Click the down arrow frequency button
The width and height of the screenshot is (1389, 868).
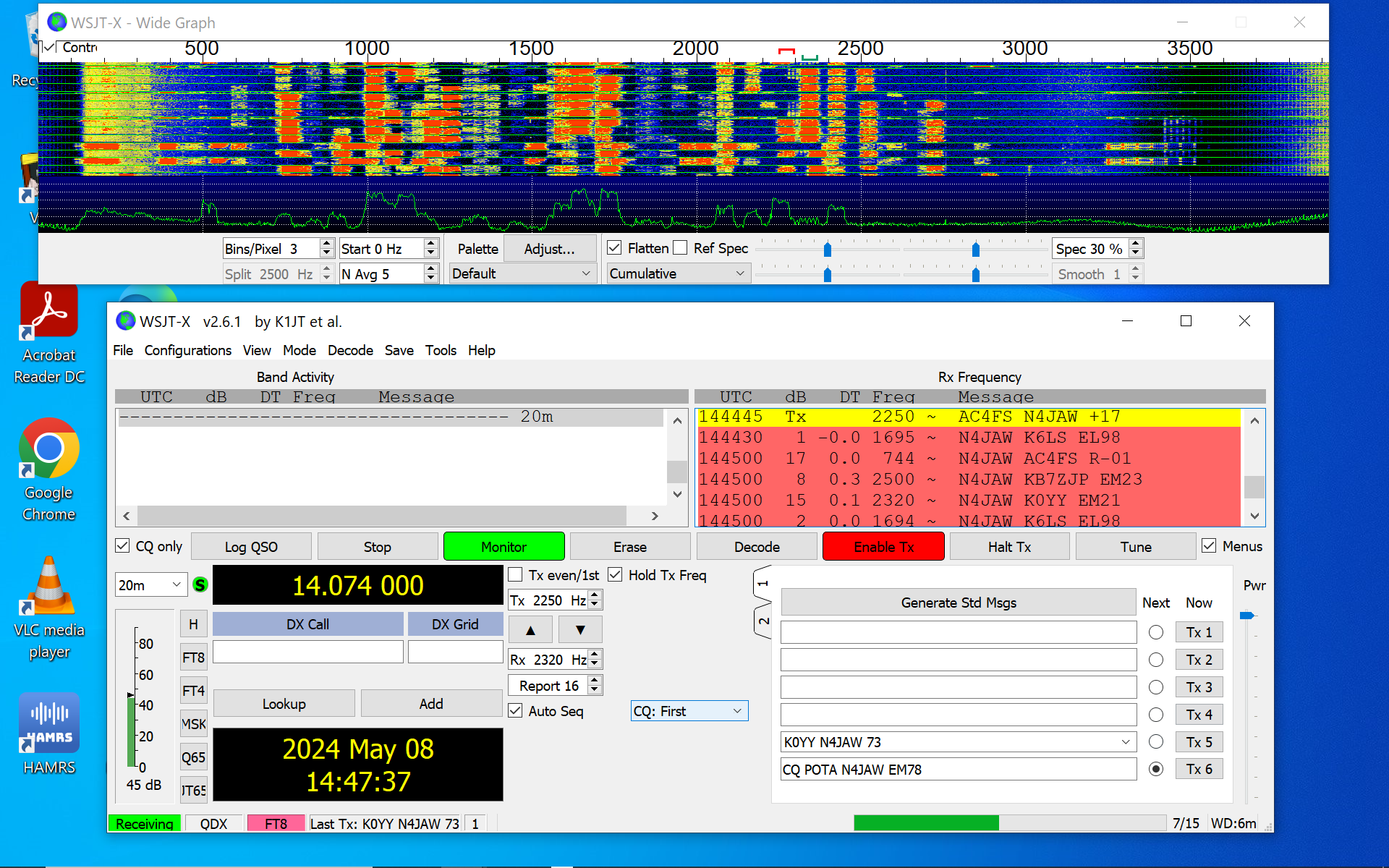579,630
